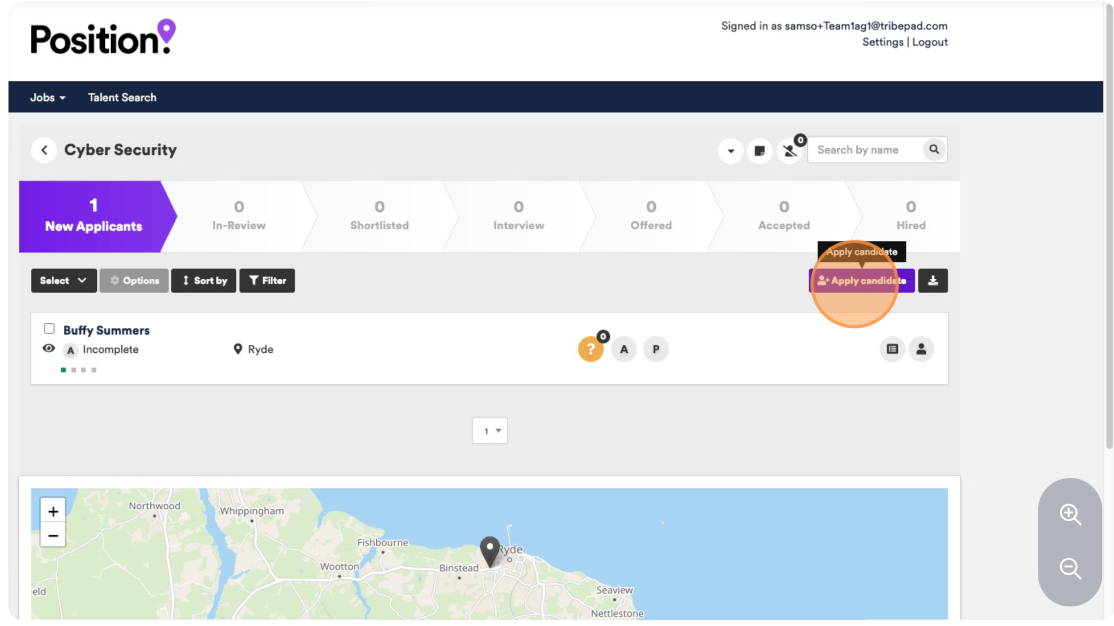Image resolution: width=1114 pixels, height=626 pixels.
Task: Click Northwood label on the map
Action: pyautogui.click(x=154, y=506)
